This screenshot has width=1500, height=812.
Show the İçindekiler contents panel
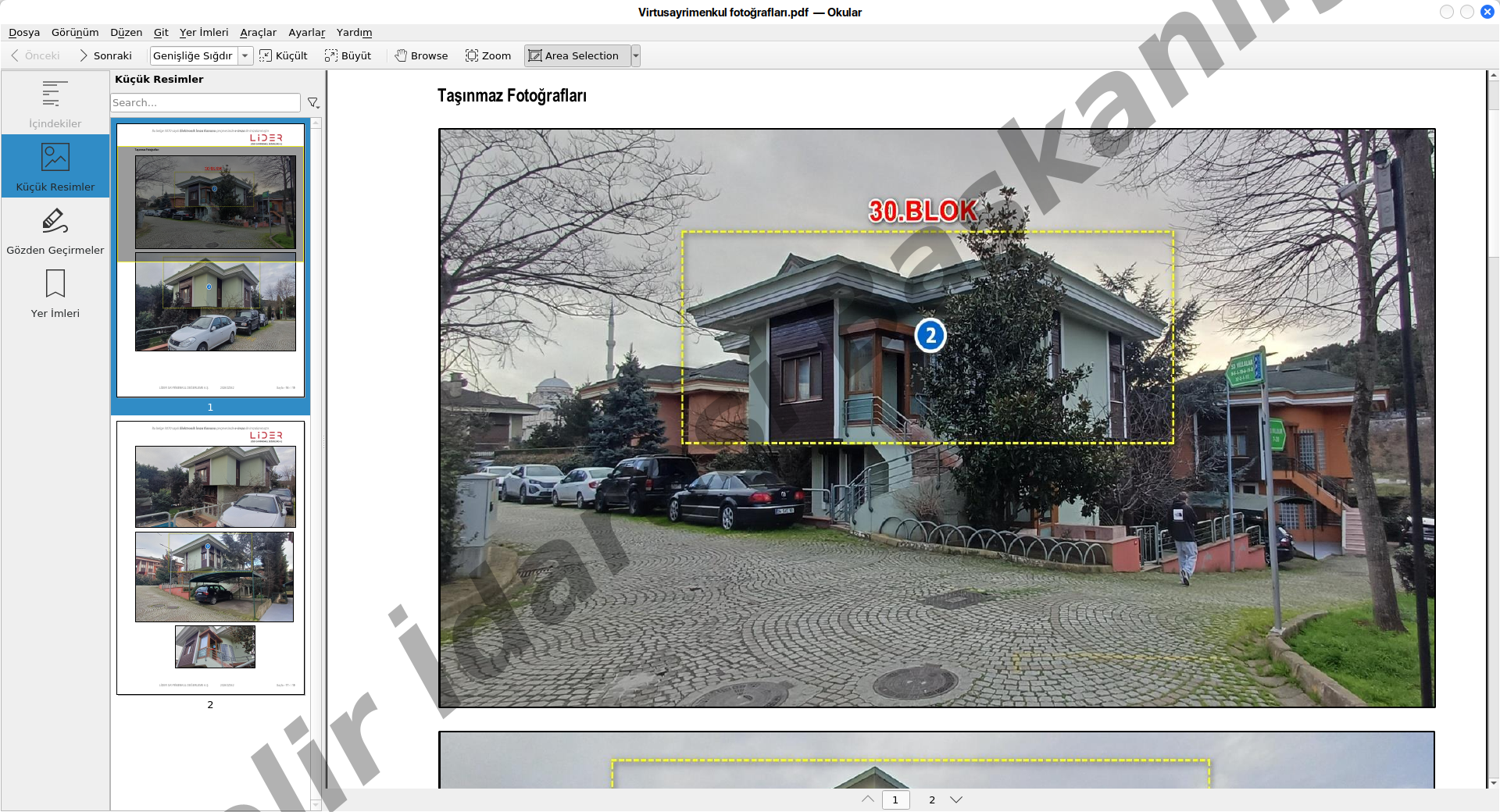click(55, 103)
